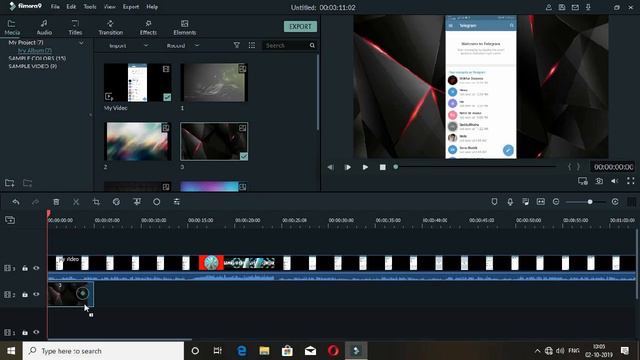
Task: Click the delete folder icon
Action: pos(27,183)
